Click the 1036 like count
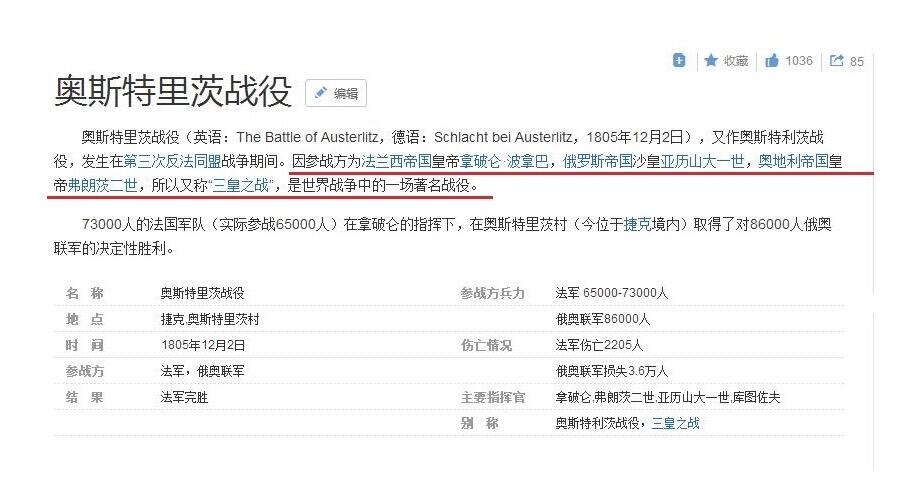The height and width of the screenshot is (481, 900). click(x=799, y=61)
